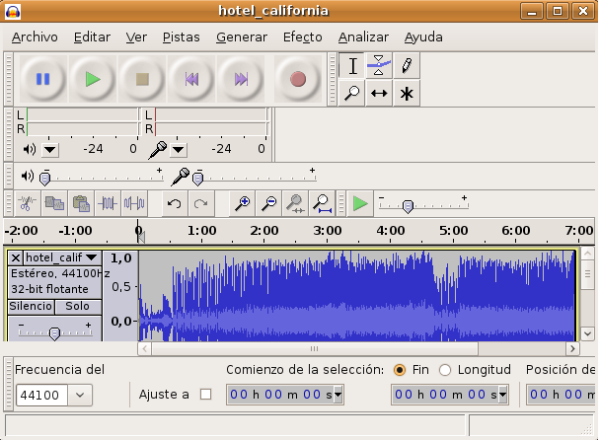600x440 pixels.
Task: Select the Envelope tool
Action: pyautogui.click(x=379, y=66)
